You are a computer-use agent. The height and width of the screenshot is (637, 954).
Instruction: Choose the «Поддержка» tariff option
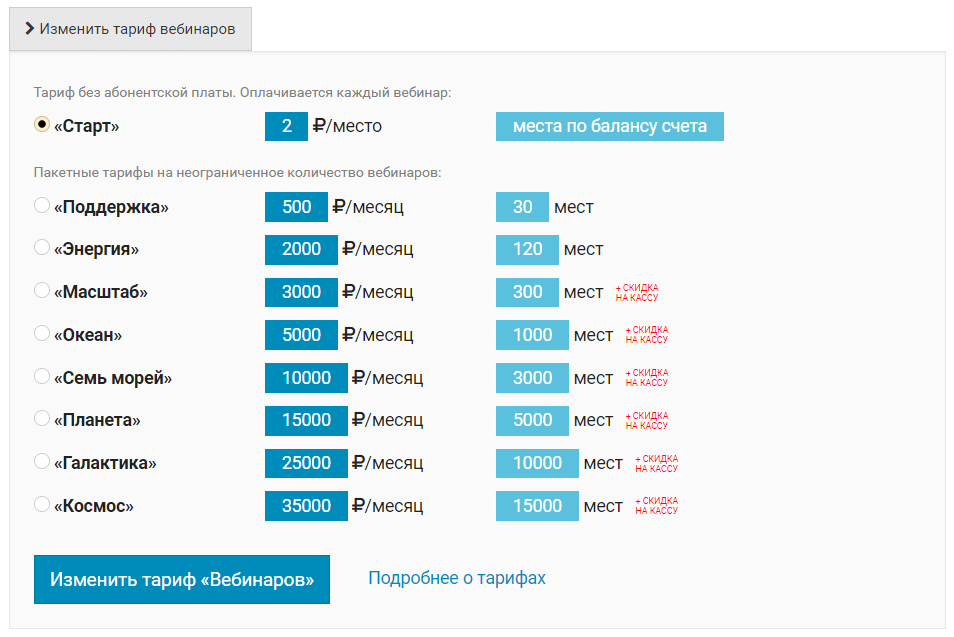click(x=42, y=206)
